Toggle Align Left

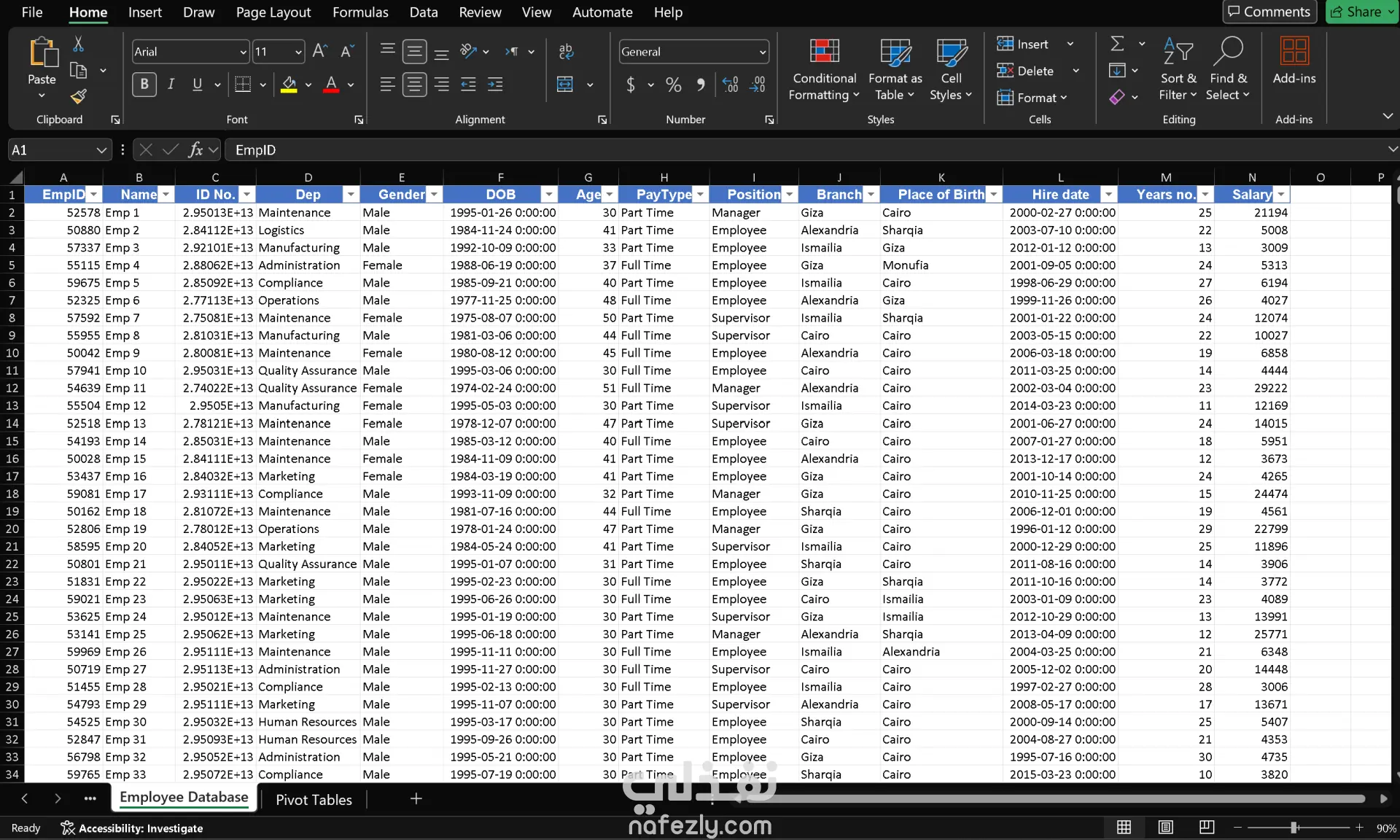(387, 85)
